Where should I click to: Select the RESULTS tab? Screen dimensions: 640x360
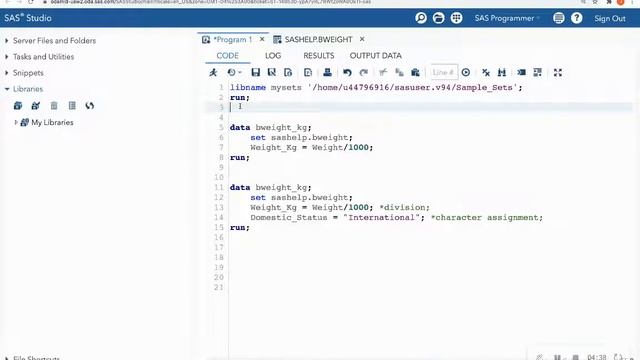click(318, 56)
